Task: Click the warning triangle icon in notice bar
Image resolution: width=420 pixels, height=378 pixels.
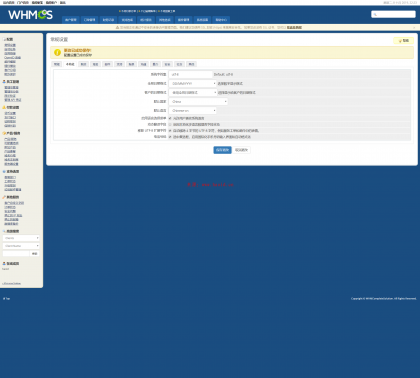Action: click(117, 27)
